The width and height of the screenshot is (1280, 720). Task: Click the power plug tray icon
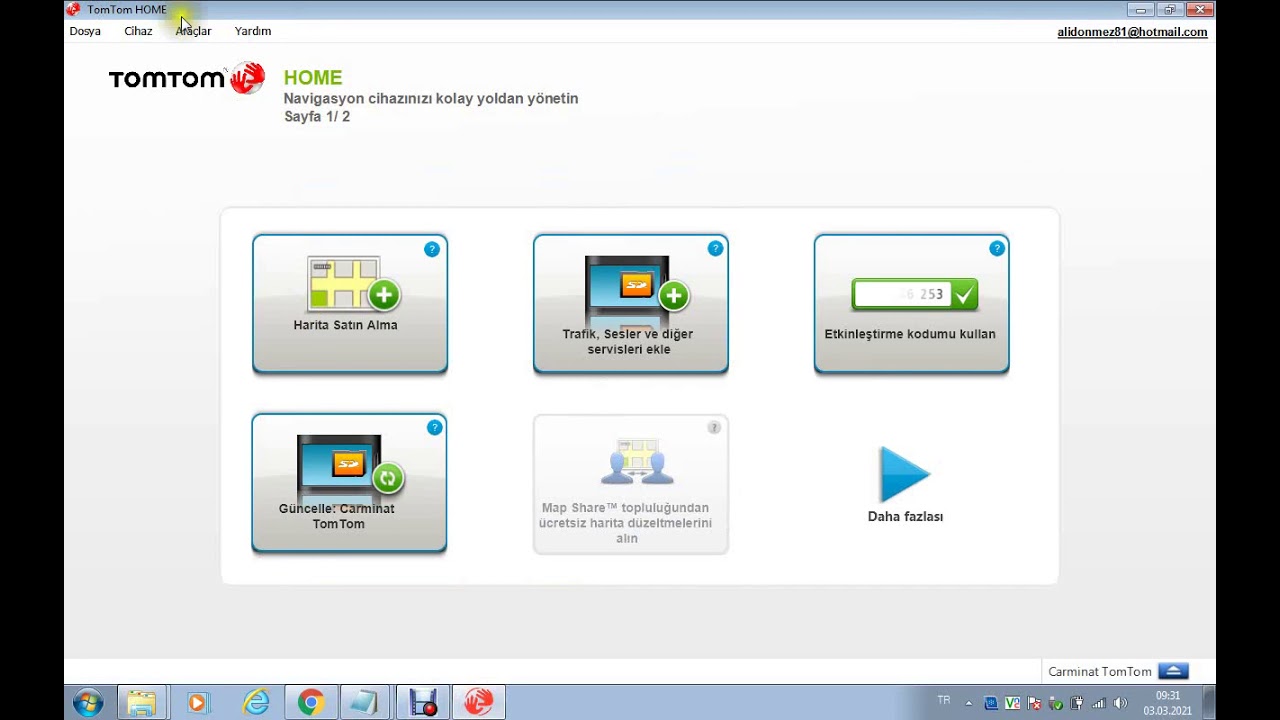click(1077, 704)
